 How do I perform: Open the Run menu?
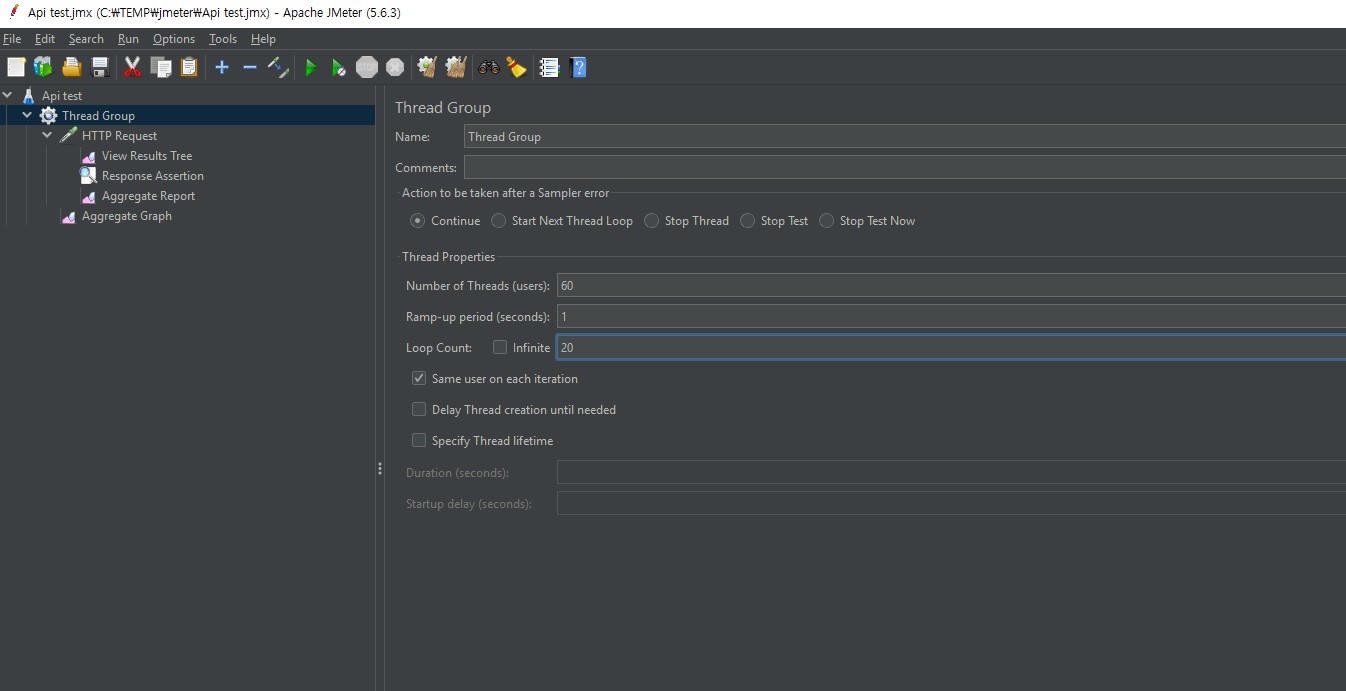coord(128,39)
